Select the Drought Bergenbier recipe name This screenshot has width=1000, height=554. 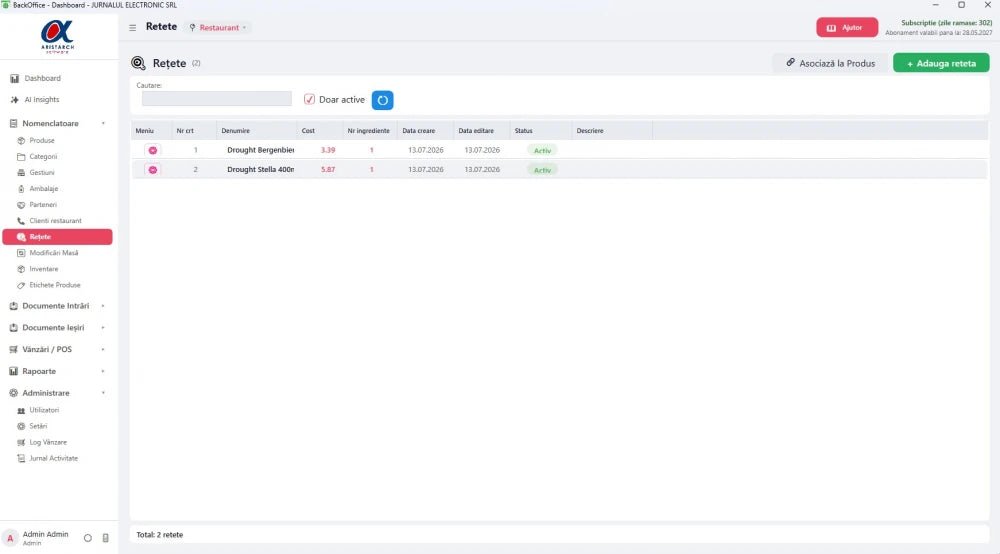pos(260,150)
